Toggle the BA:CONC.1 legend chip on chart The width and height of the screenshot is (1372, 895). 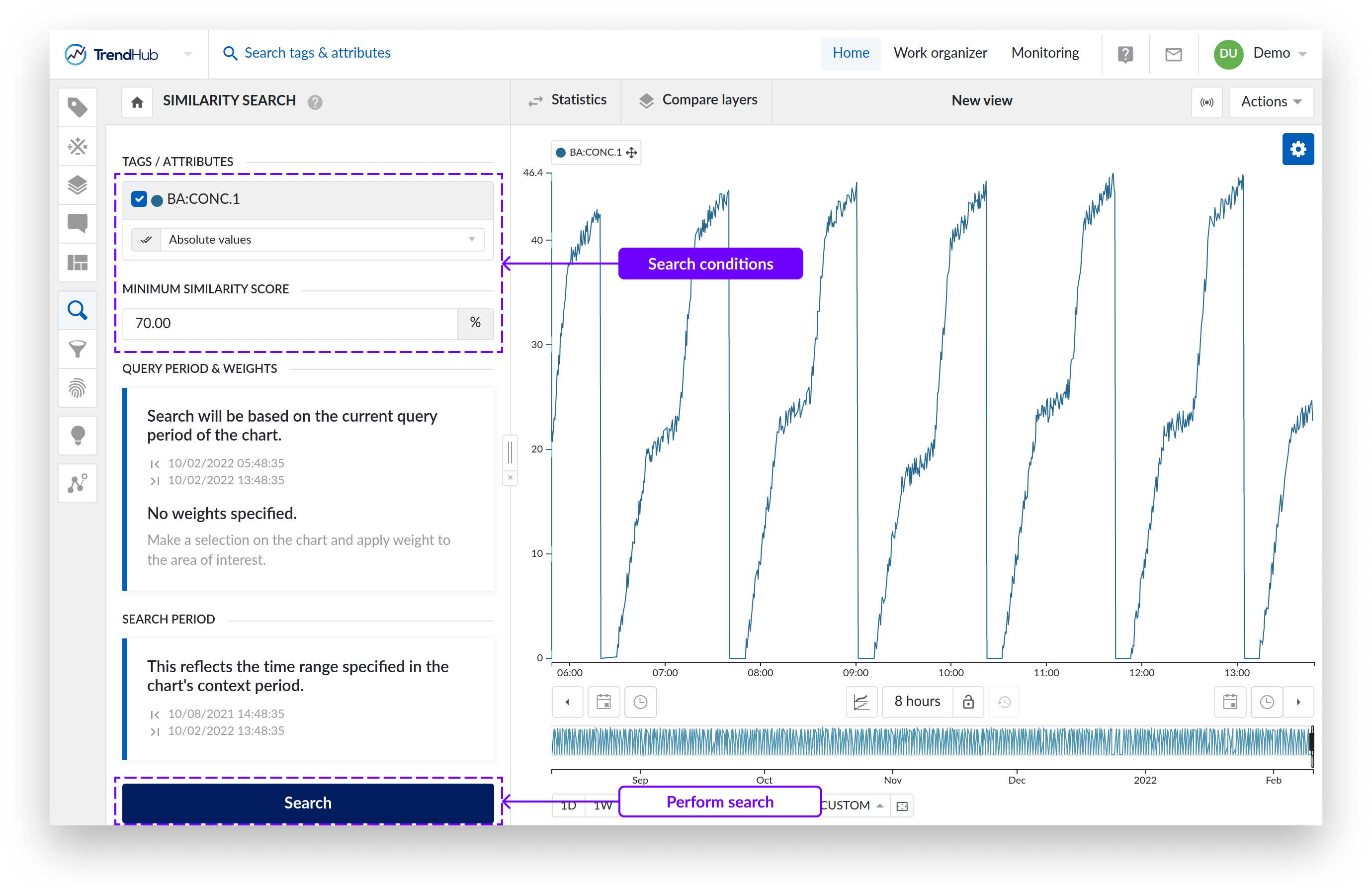coord(595,152)
